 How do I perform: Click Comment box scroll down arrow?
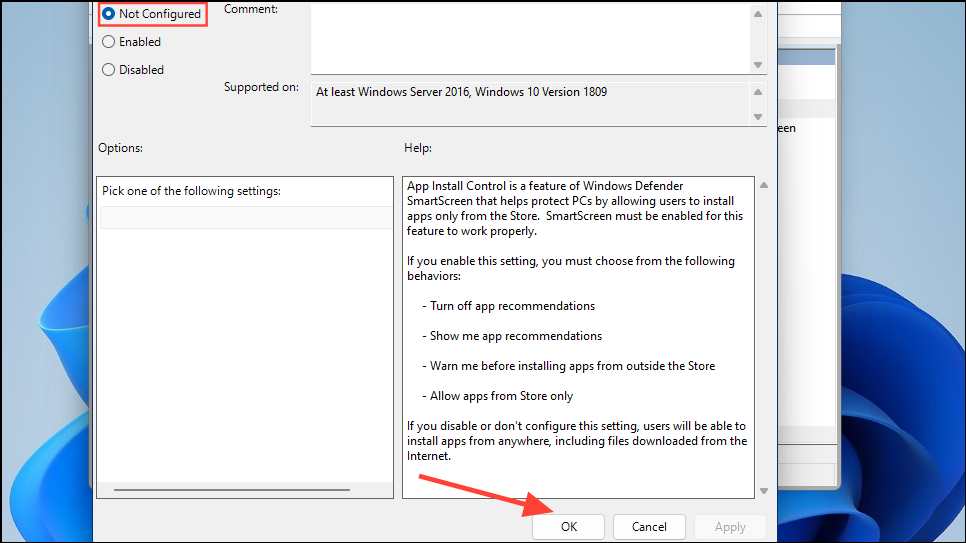pyautogui.click(x=758, y=65)
